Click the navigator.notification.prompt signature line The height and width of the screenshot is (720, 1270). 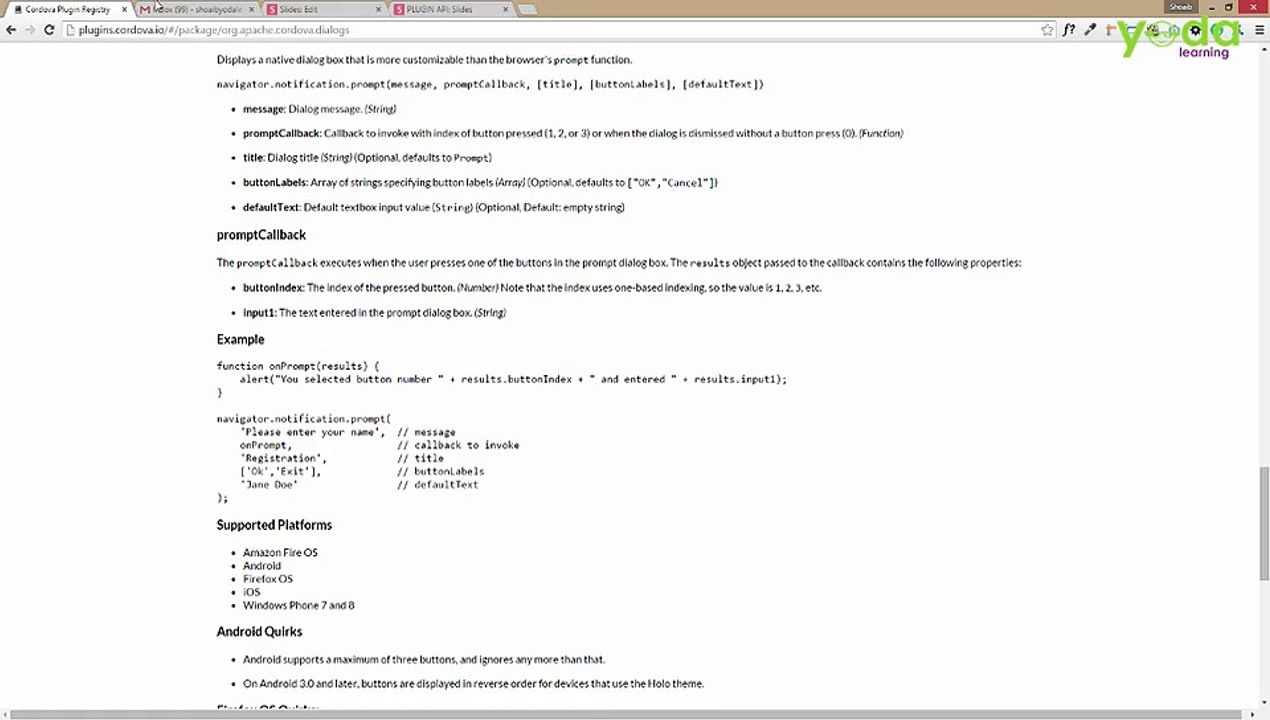[490, 85]
